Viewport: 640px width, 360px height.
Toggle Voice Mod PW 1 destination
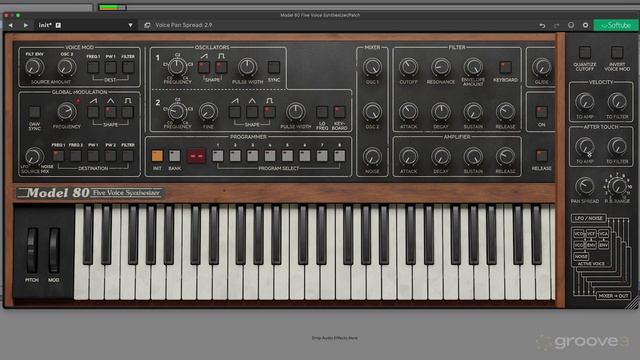(111, 67)
